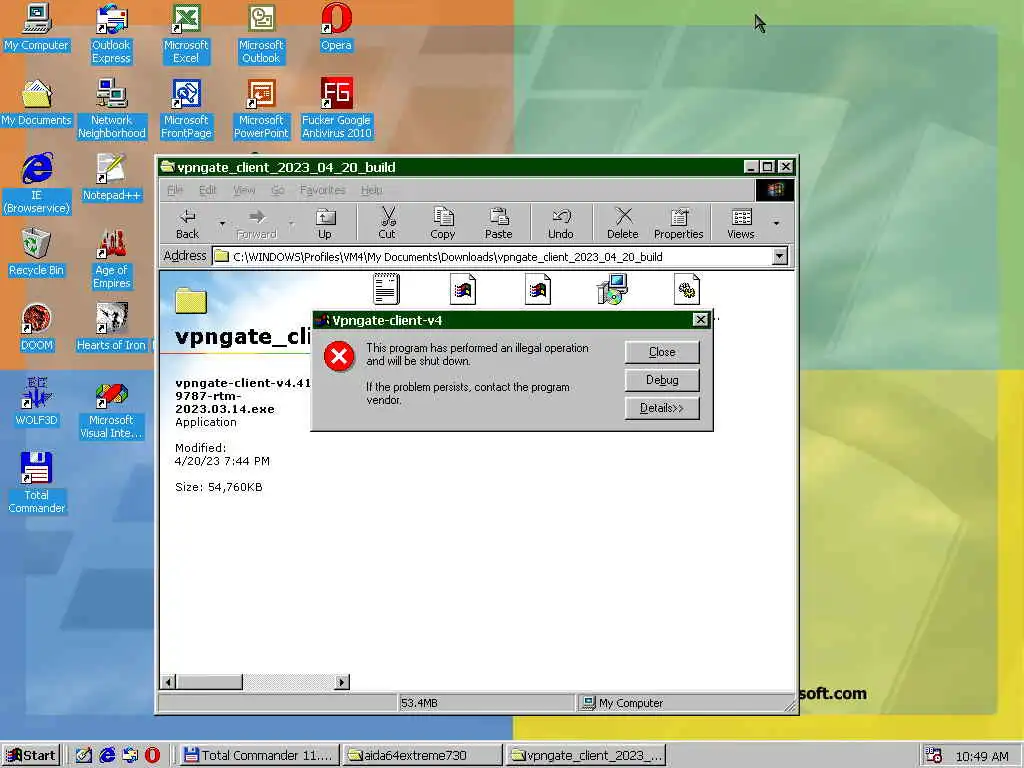Launch Notepad++ from the desktop
Viewport: 1024px width, 768px height.
pyautogui.click(x=111, y=178)
